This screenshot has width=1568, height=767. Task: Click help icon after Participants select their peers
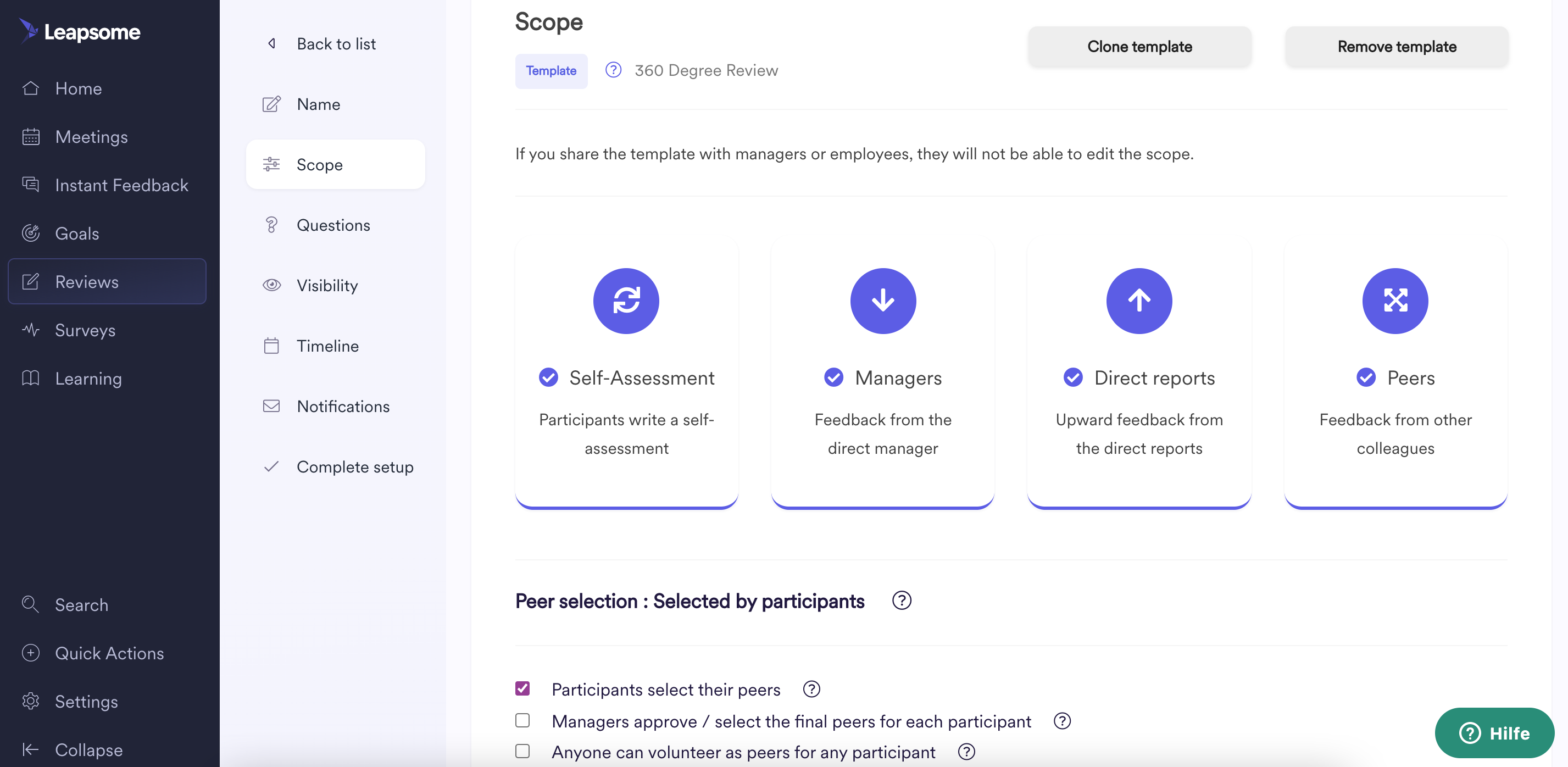tap(811, 689)
